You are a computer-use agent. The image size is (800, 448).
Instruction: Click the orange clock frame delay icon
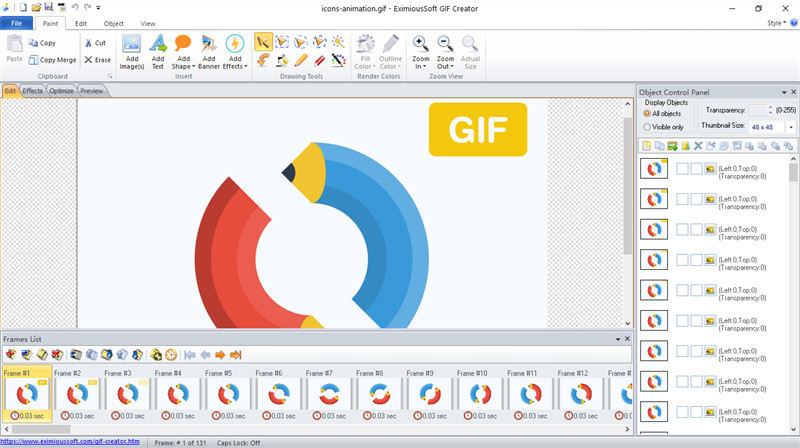point(171,355)
